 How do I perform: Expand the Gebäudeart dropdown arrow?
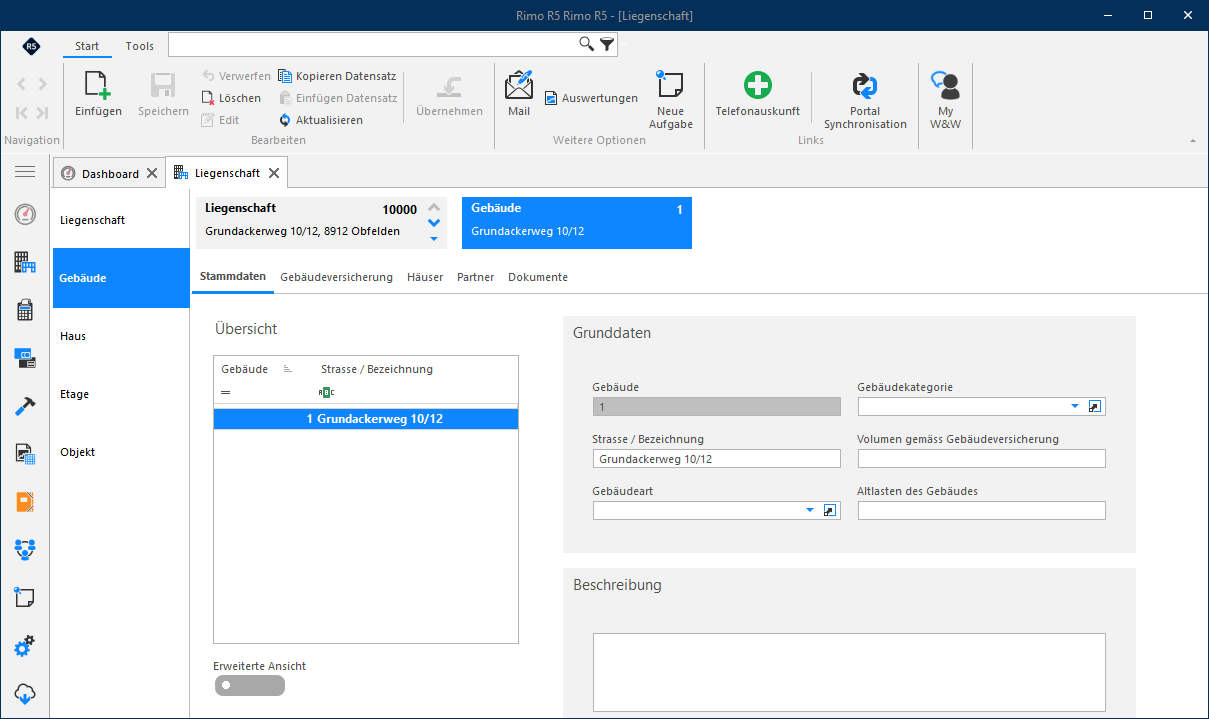(x=810, y=510)
